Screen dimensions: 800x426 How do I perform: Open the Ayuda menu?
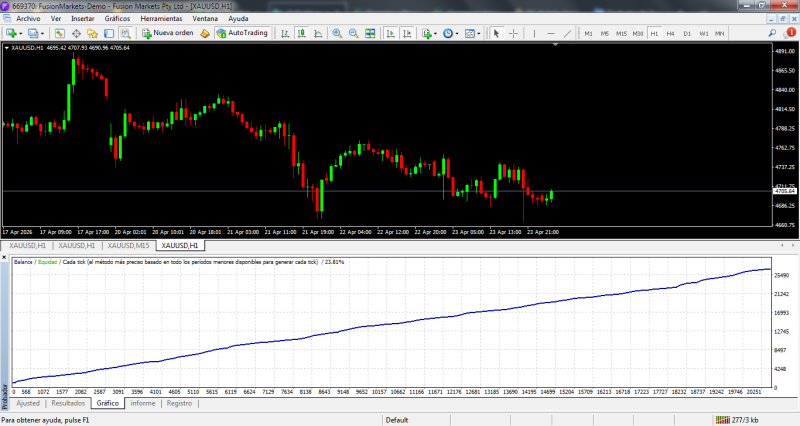(238, 18)
